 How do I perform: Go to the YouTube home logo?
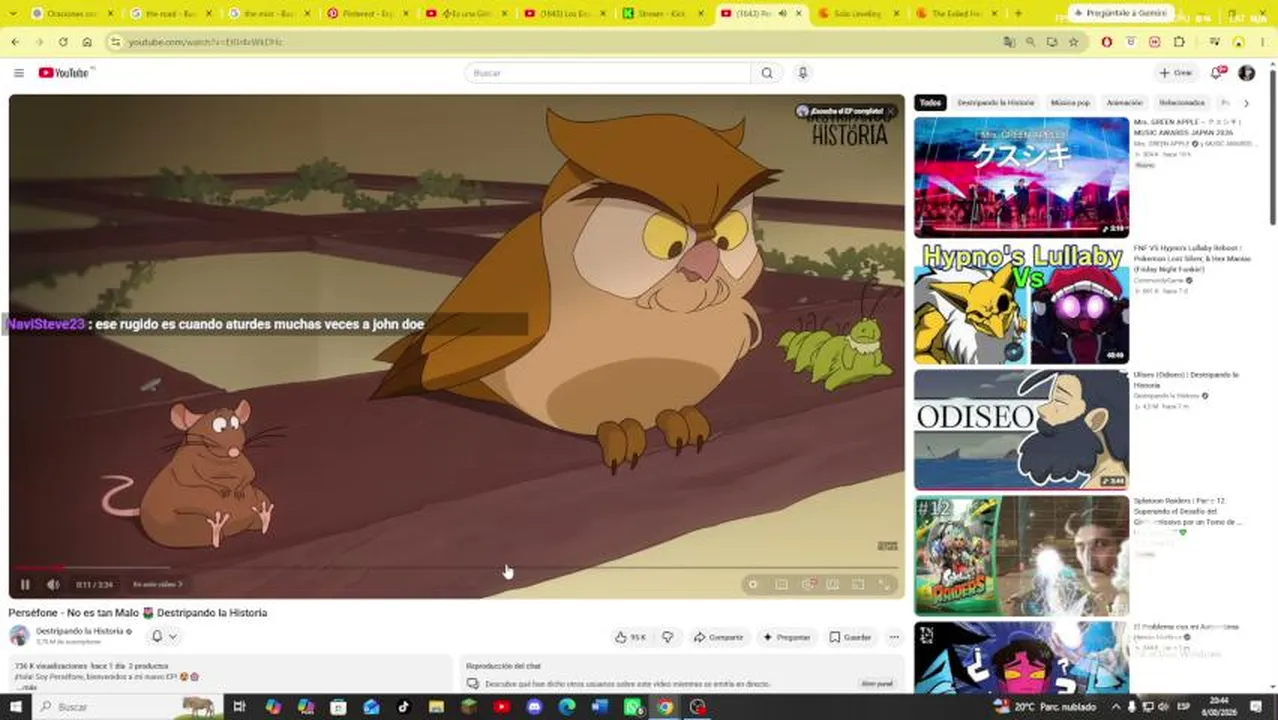point(66,73)
